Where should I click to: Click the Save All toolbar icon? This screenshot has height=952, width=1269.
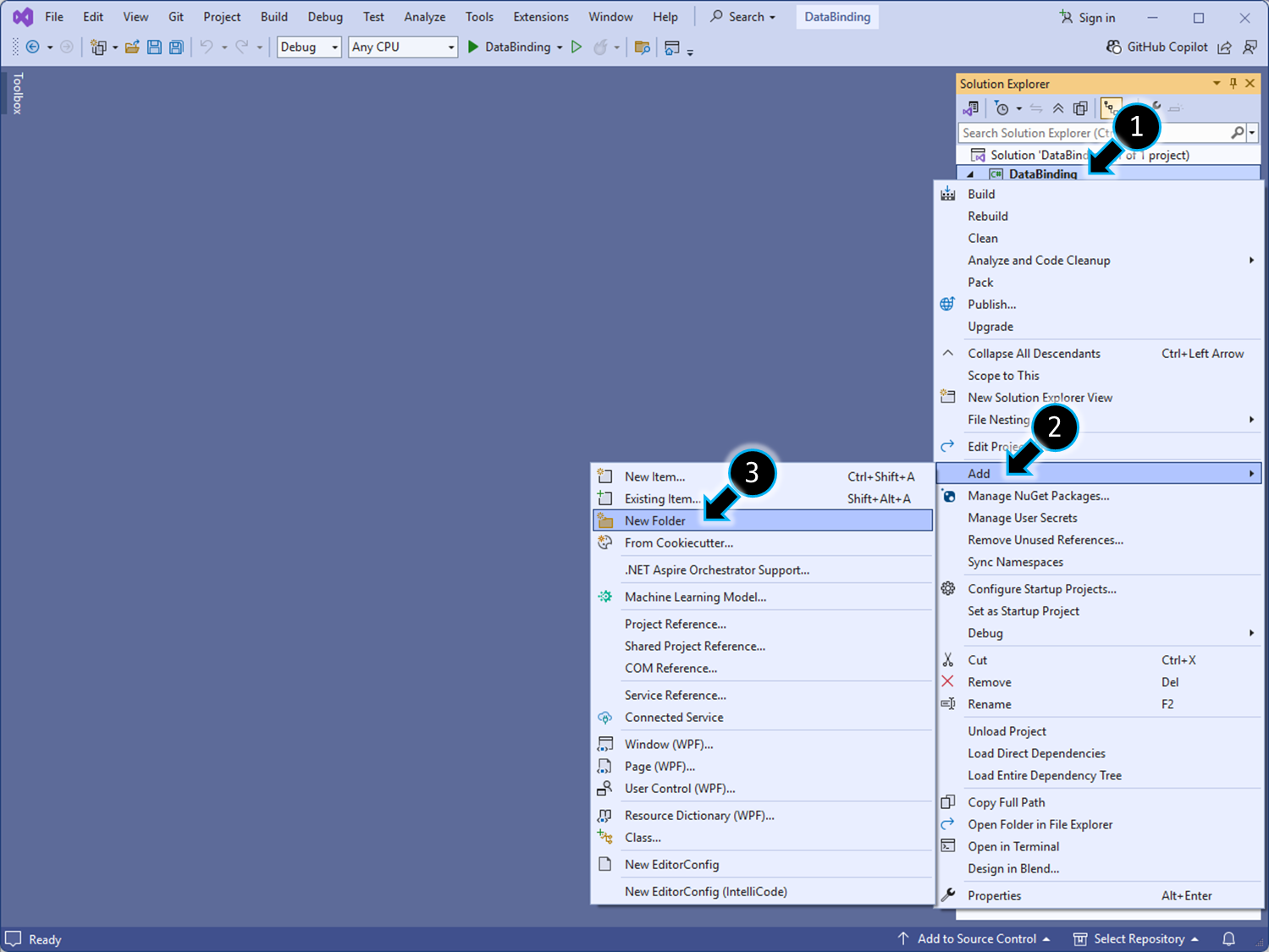[x=176, y=47]
